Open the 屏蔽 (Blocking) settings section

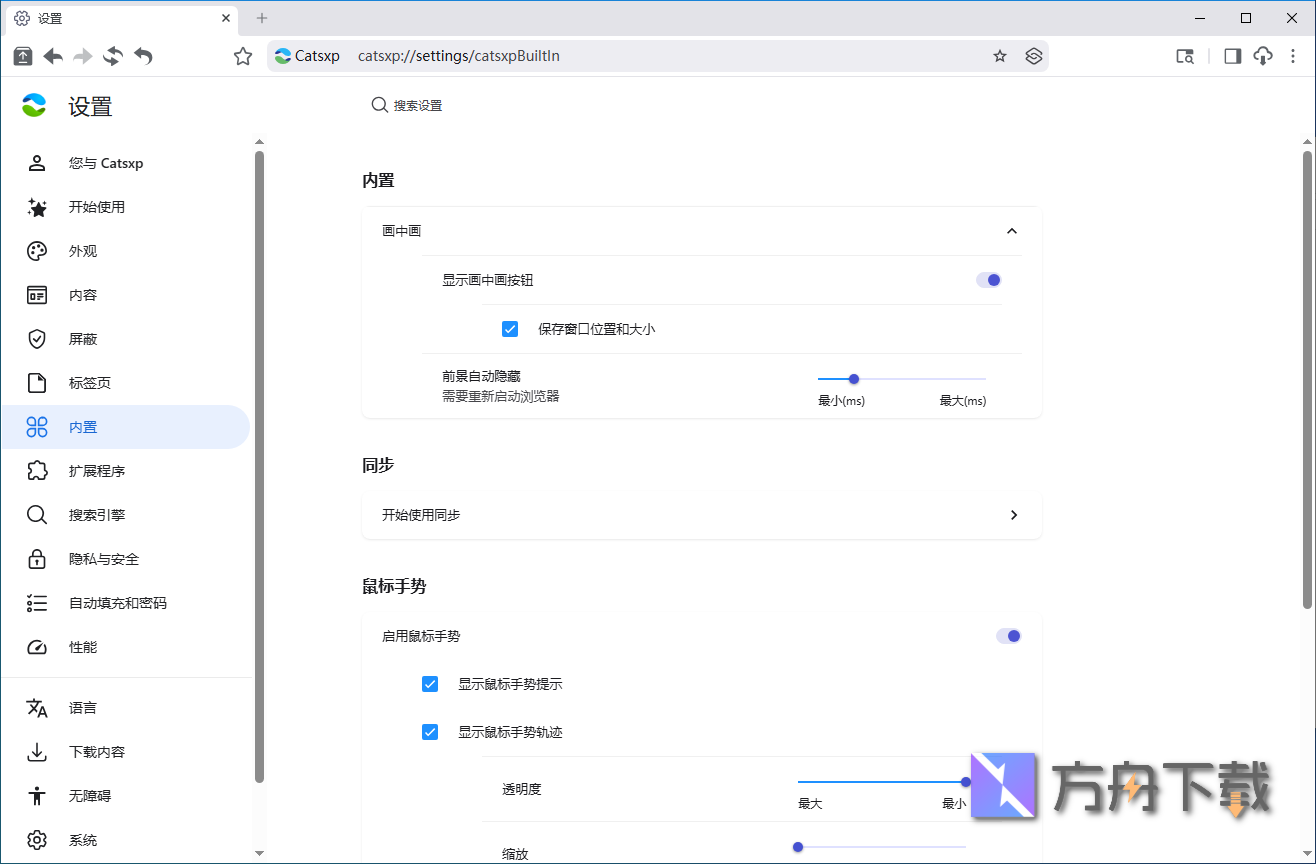(x=83, y=338)
